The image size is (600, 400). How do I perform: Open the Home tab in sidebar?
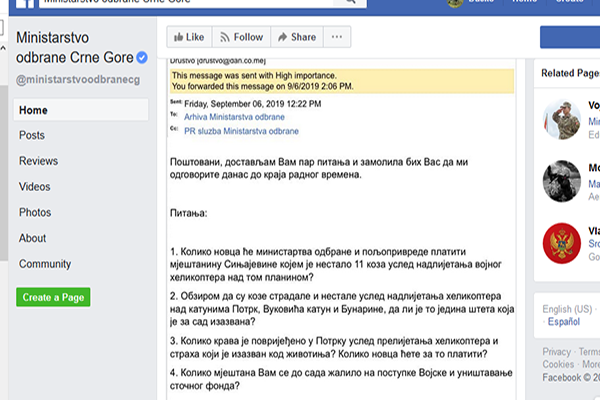click(x=33, y=110)
